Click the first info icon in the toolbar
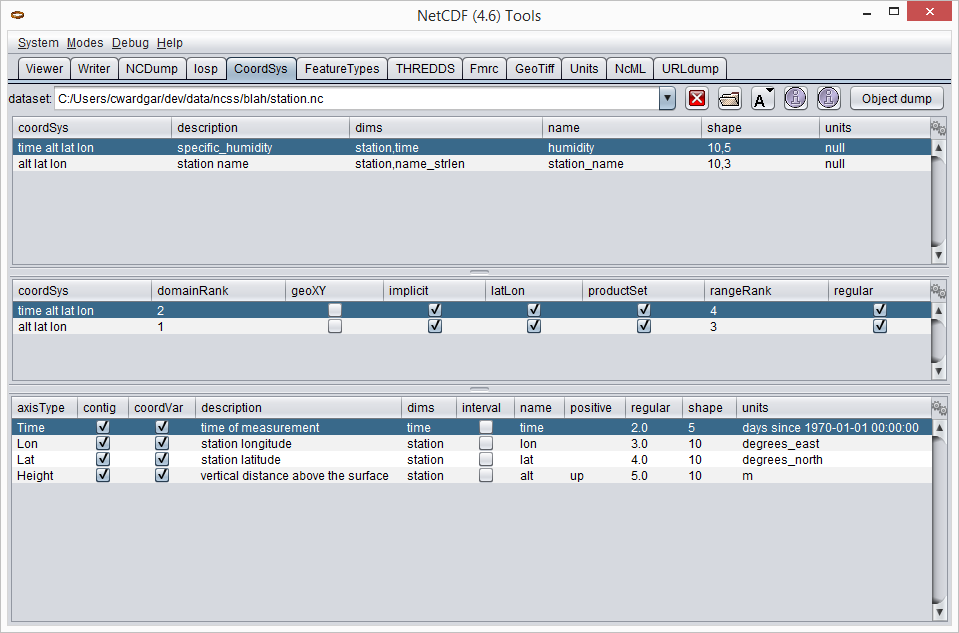This screenshot has width=959, height=633. click(x=795, y=98)
